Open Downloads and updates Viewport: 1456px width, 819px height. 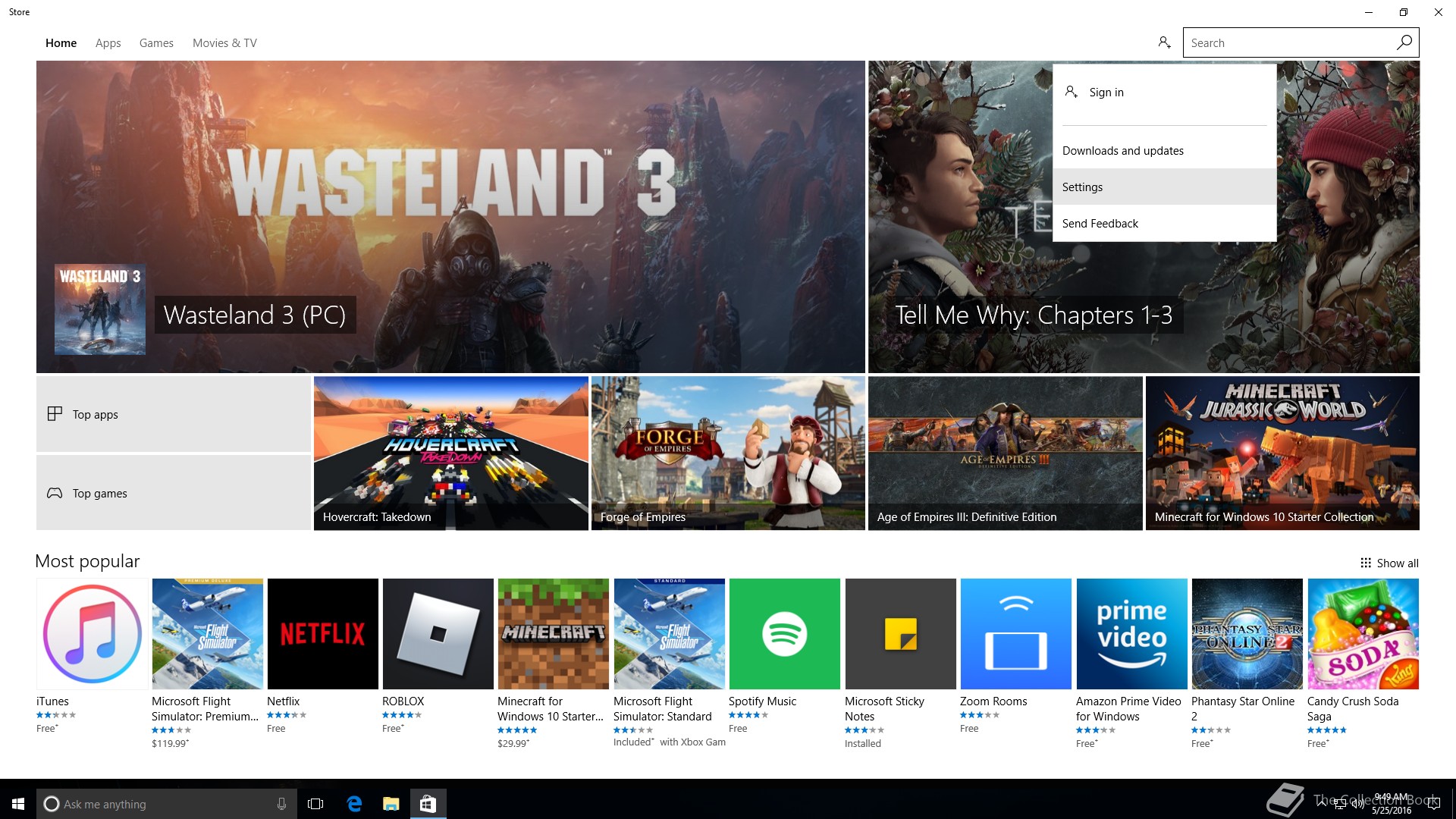[1165, 150]
